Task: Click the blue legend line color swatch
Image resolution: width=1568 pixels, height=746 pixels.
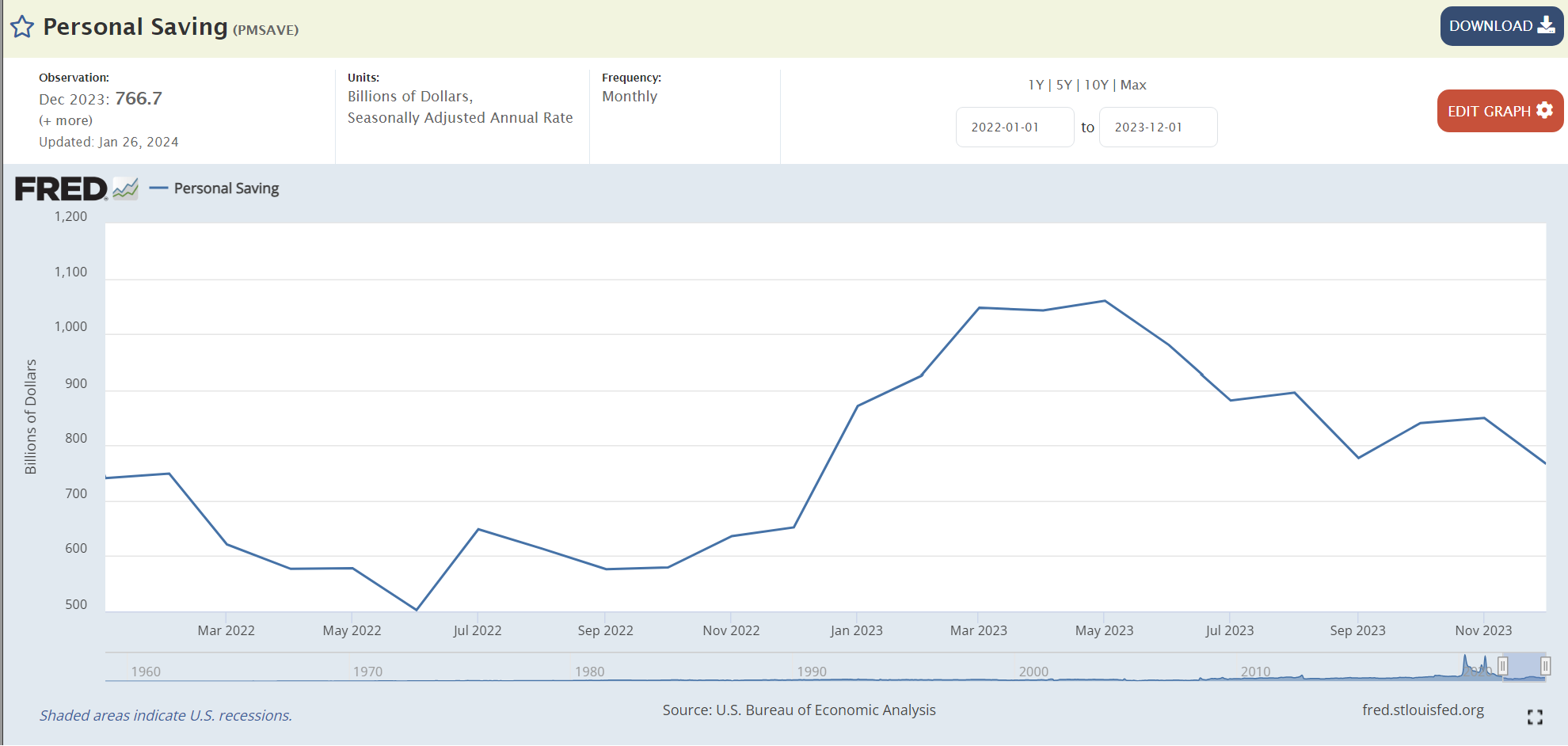Action: [x=159, y=188]
